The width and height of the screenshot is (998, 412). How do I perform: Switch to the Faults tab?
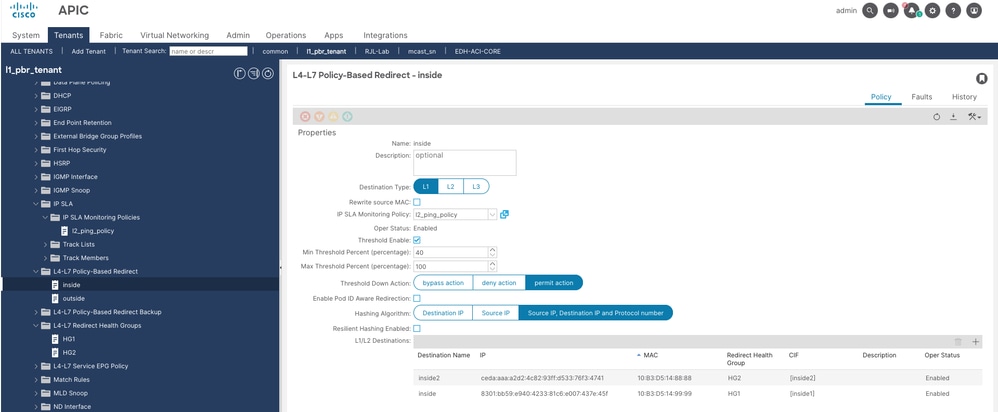(x=922, y=97)
